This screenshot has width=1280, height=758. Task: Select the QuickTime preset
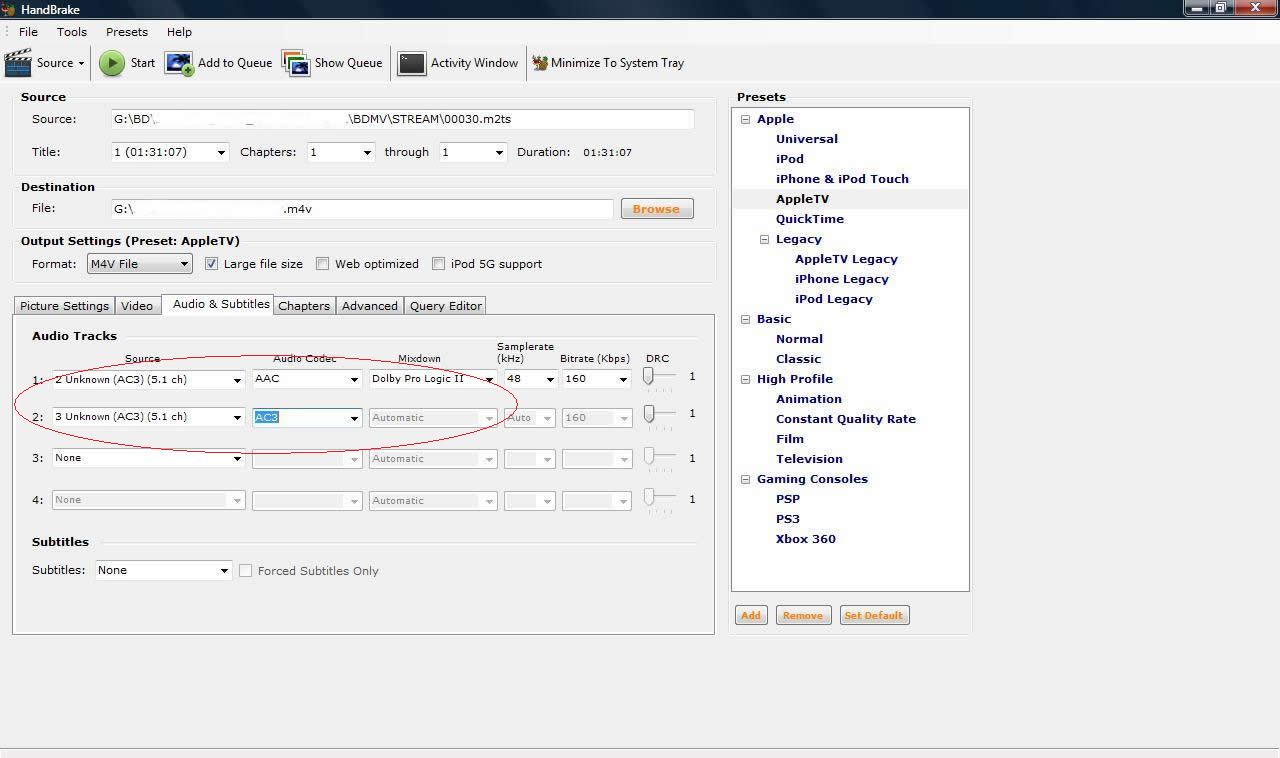(810, 219)
